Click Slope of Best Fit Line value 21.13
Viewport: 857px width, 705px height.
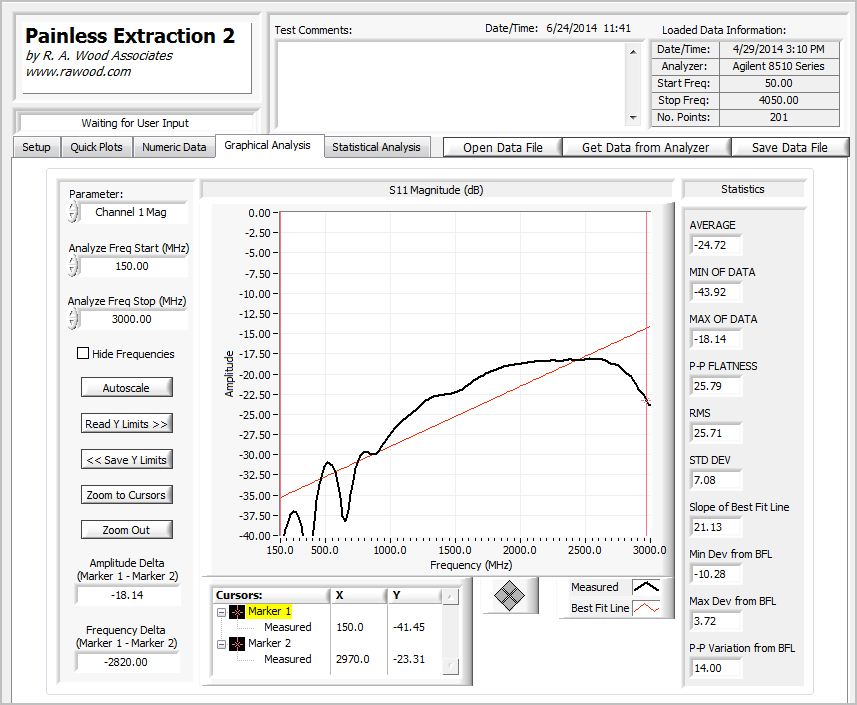716,527
